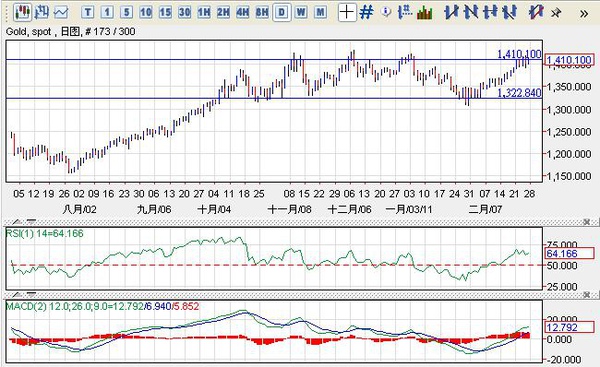Click the -20.000 MACD axis label
This screenshot has width=600, height=367.
pos(565,360)
